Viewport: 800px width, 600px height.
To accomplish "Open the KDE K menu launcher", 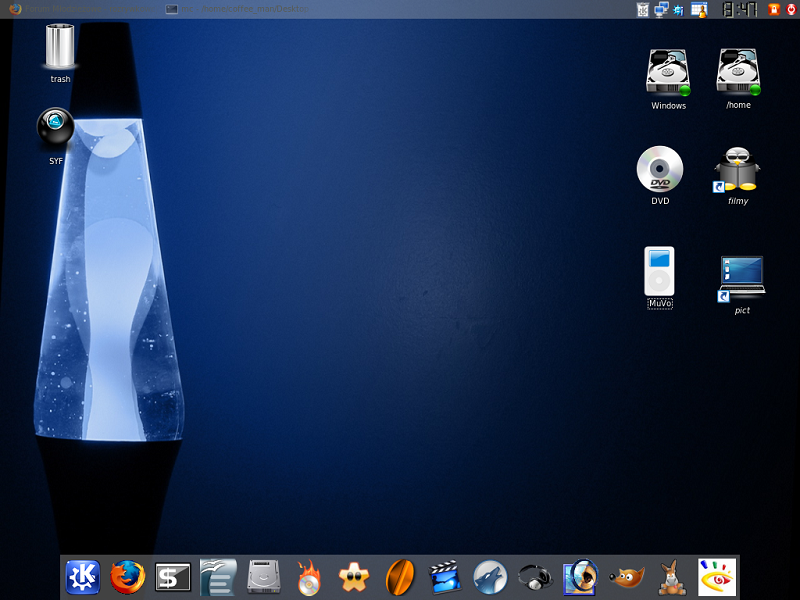I will (82, 577).
